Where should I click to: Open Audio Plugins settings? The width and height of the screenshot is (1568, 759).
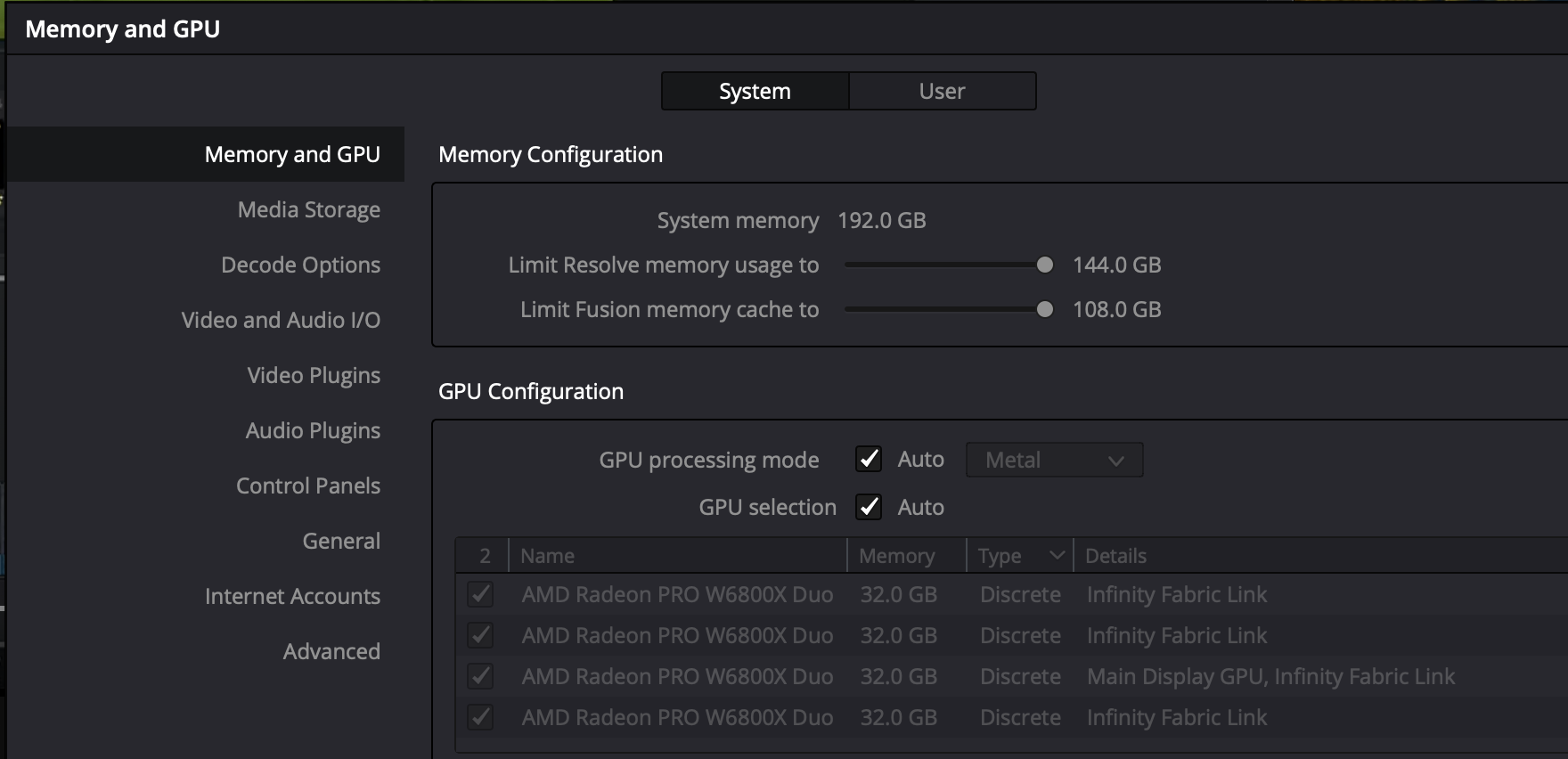313,430
